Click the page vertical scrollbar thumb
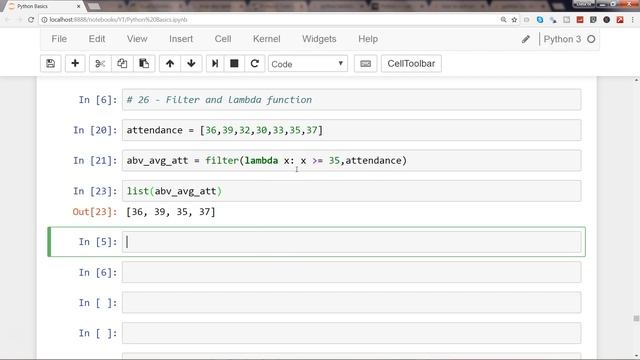Image resolution: width=640 pixels, height=360 pixels. click(x=636, y=318)
